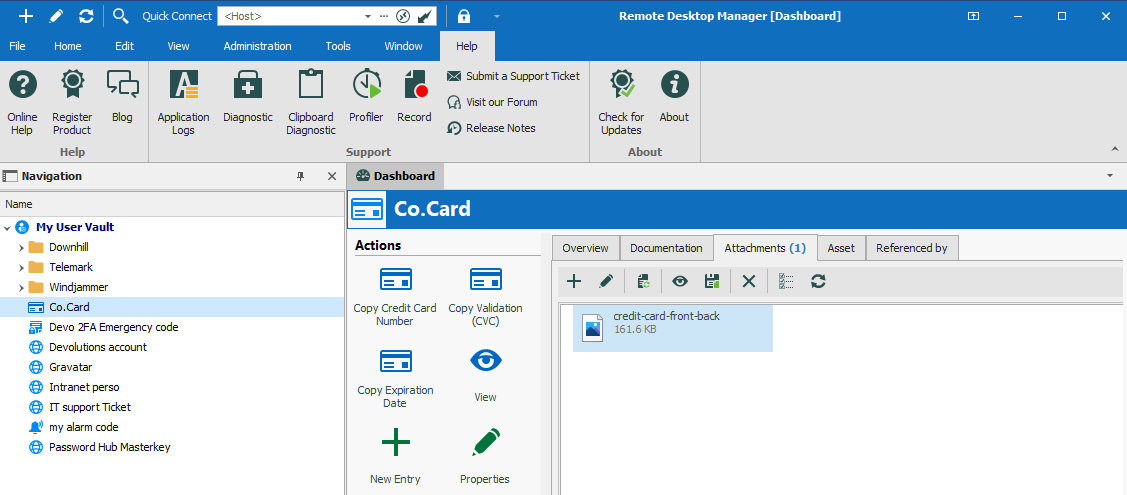Click the eye icon in attachments toolbar

[x=679, y=282]
